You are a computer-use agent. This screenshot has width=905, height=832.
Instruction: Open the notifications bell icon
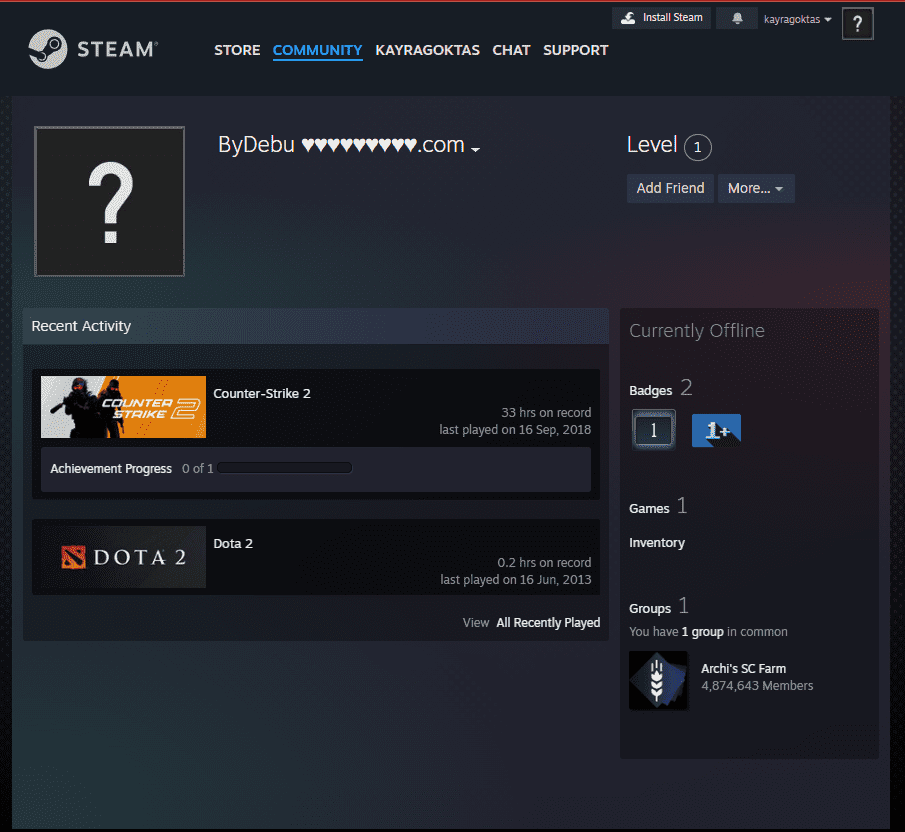pyautogui.click(x=737, y=19)
